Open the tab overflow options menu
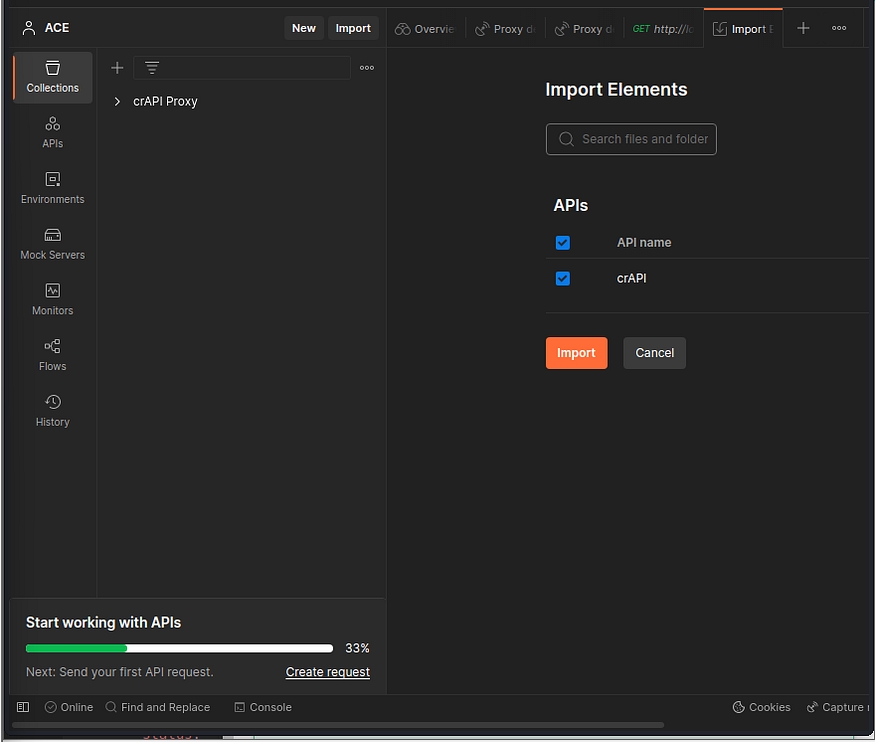 pos(839,28)
